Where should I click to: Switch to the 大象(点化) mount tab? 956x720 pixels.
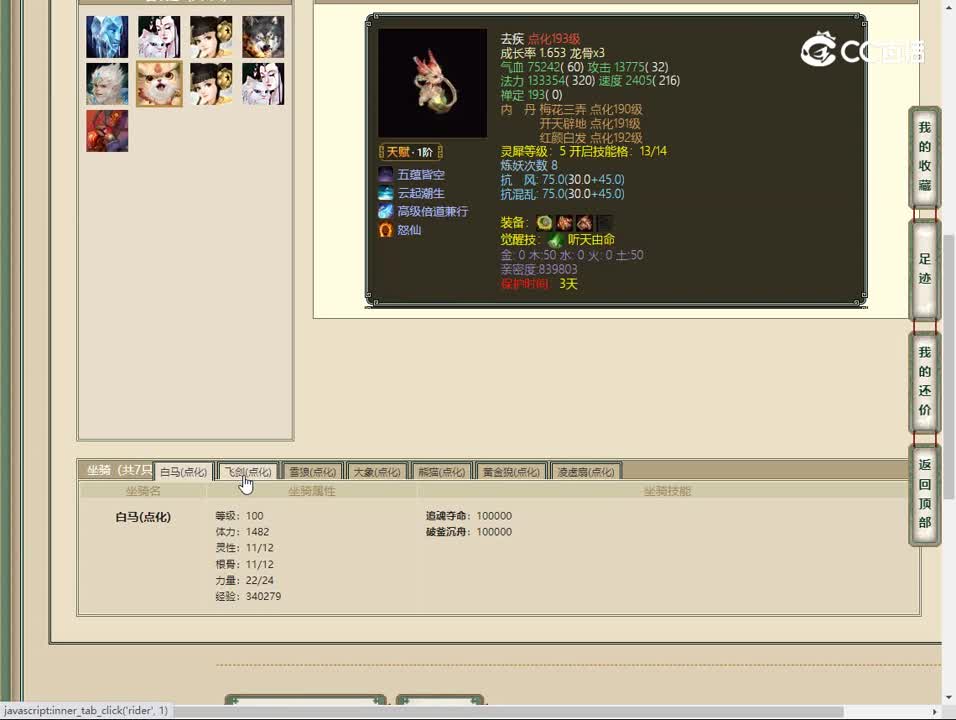(377, 472)
